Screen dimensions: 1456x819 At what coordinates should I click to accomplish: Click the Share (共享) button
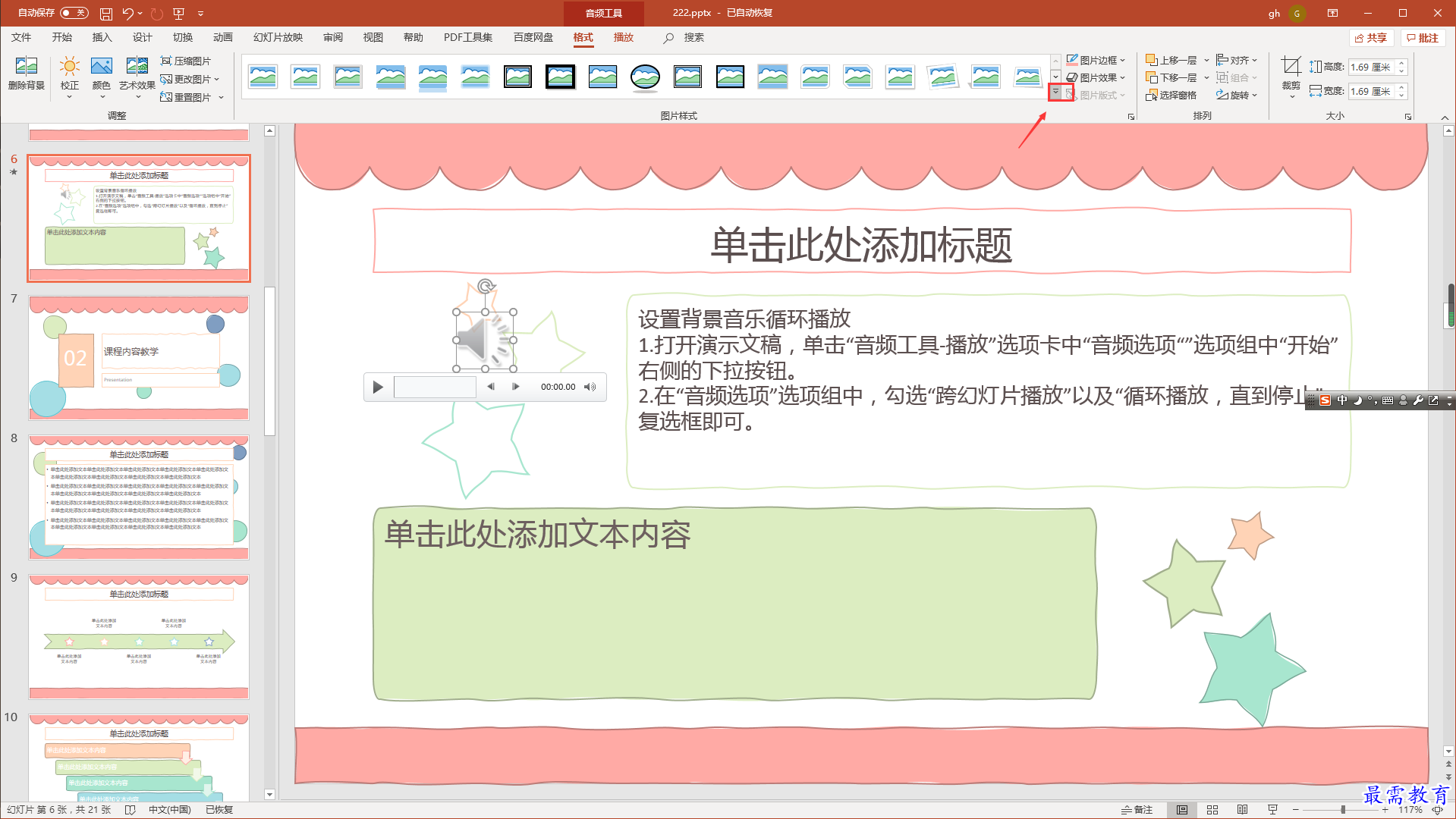tap(1371, 38)
